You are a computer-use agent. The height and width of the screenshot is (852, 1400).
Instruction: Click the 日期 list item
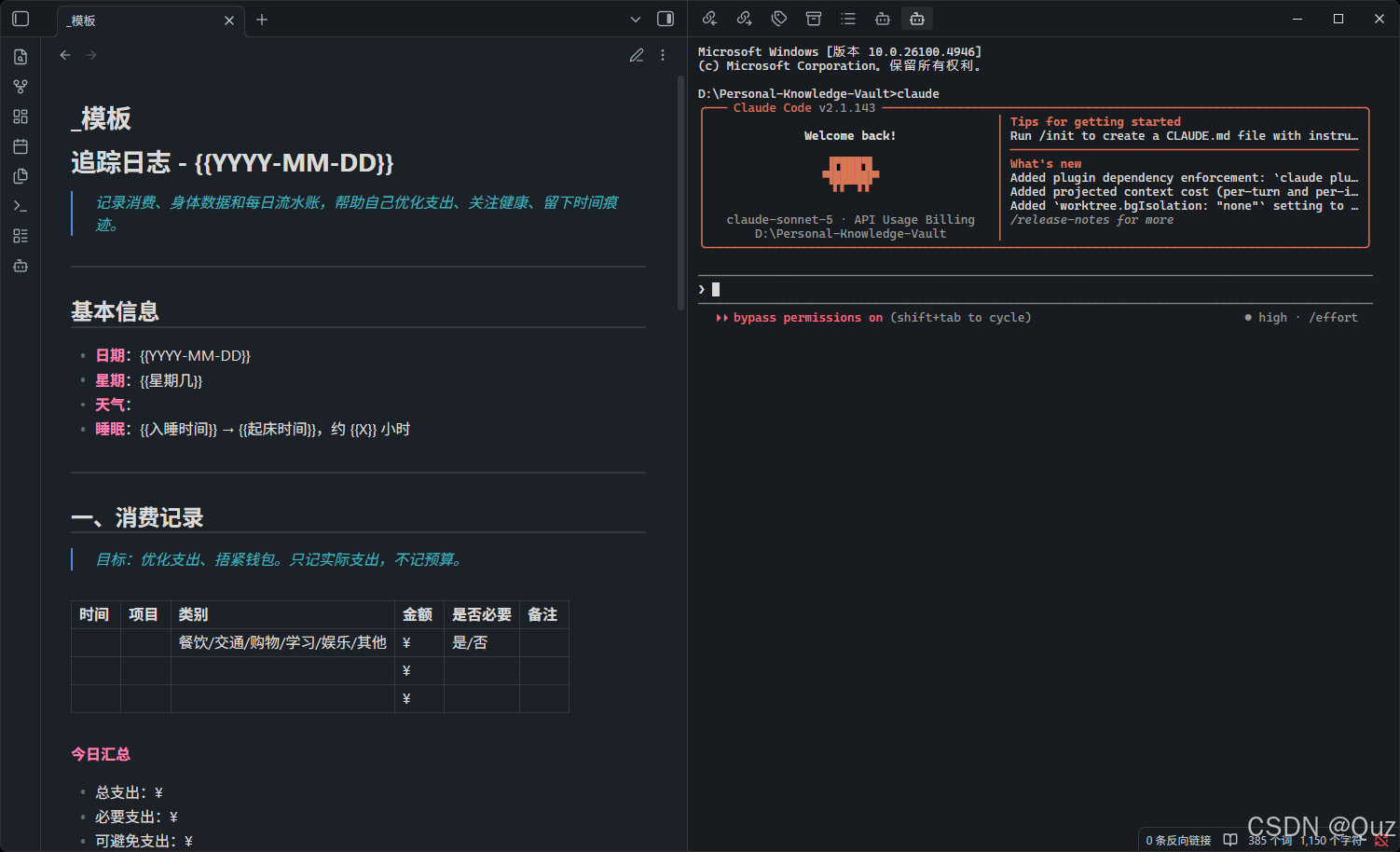(172, 356)
